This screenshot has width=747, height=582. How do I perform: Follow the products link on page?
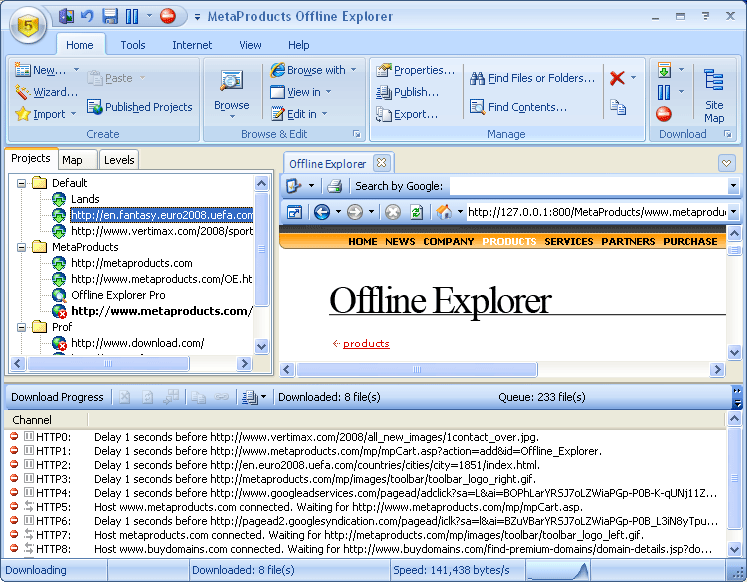tap(366, 344)
